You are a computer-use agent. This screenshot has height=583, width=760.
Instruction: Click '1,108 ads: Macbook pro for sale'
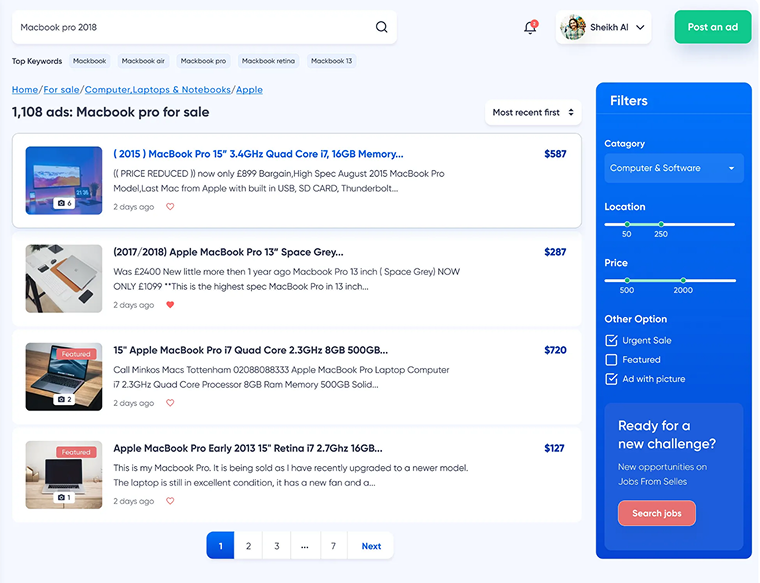pyautogui.click(x=111, y=112)
